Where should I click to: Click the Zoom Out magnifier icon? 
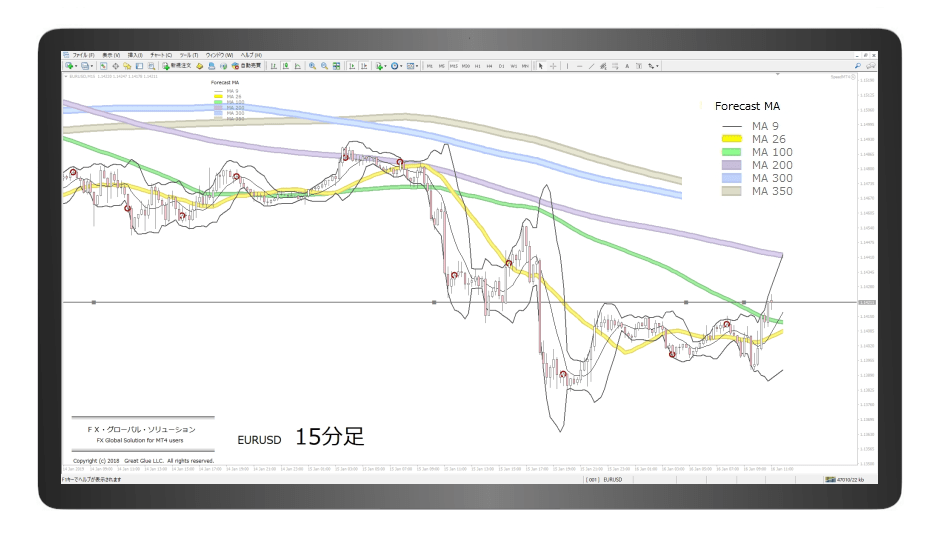click(x=324, y=66)
